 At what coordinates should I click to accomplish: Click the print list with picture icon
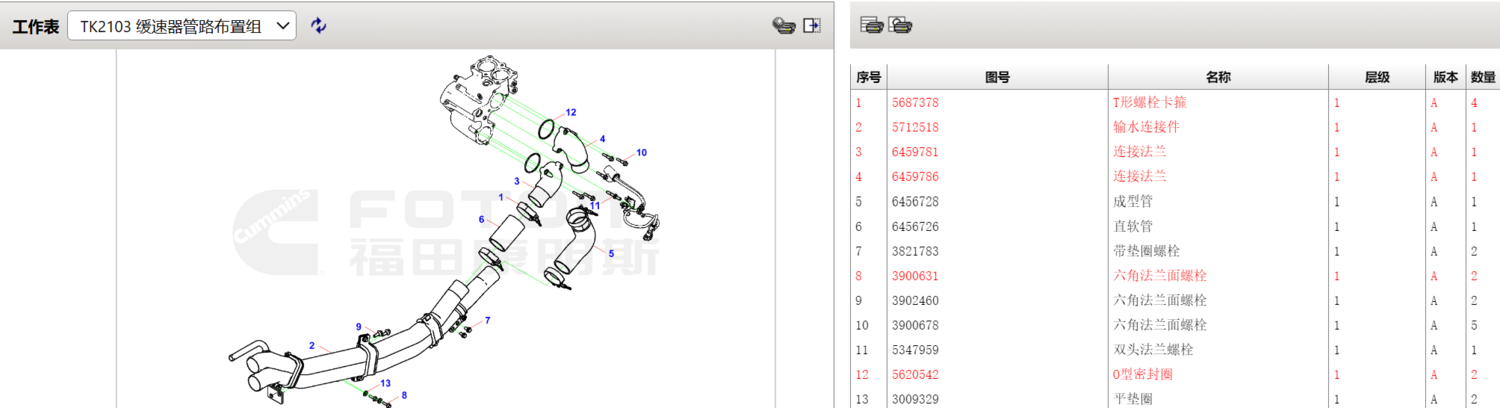pos(900,25)
